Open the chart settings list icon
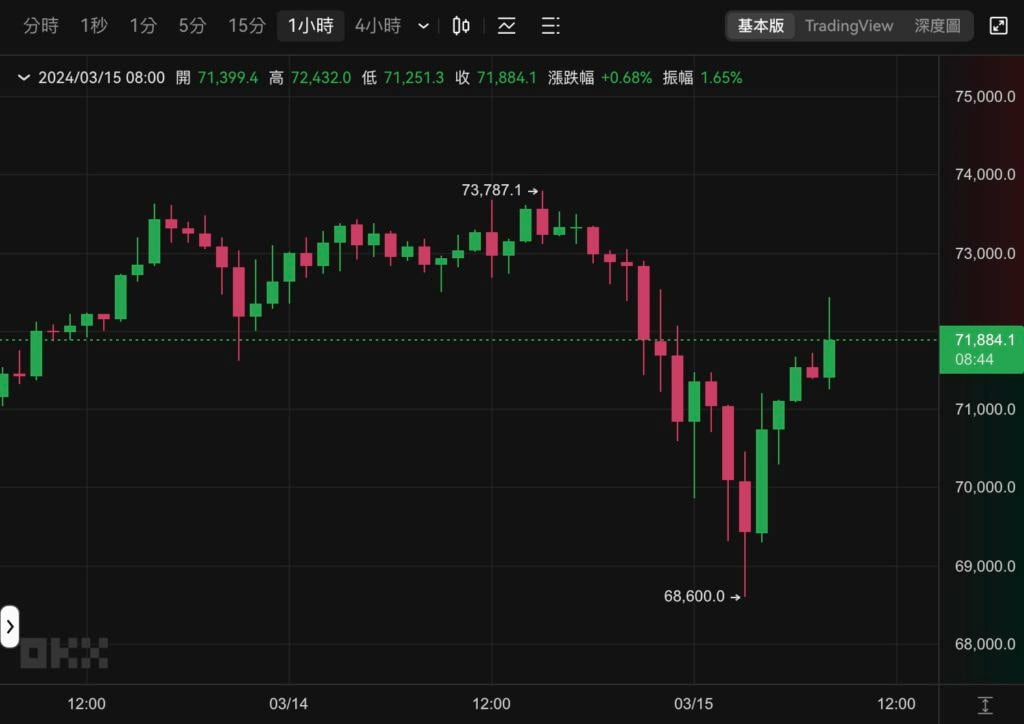Image resolution: width=1024 pixels, height=724 pixels. click(550, 26)
